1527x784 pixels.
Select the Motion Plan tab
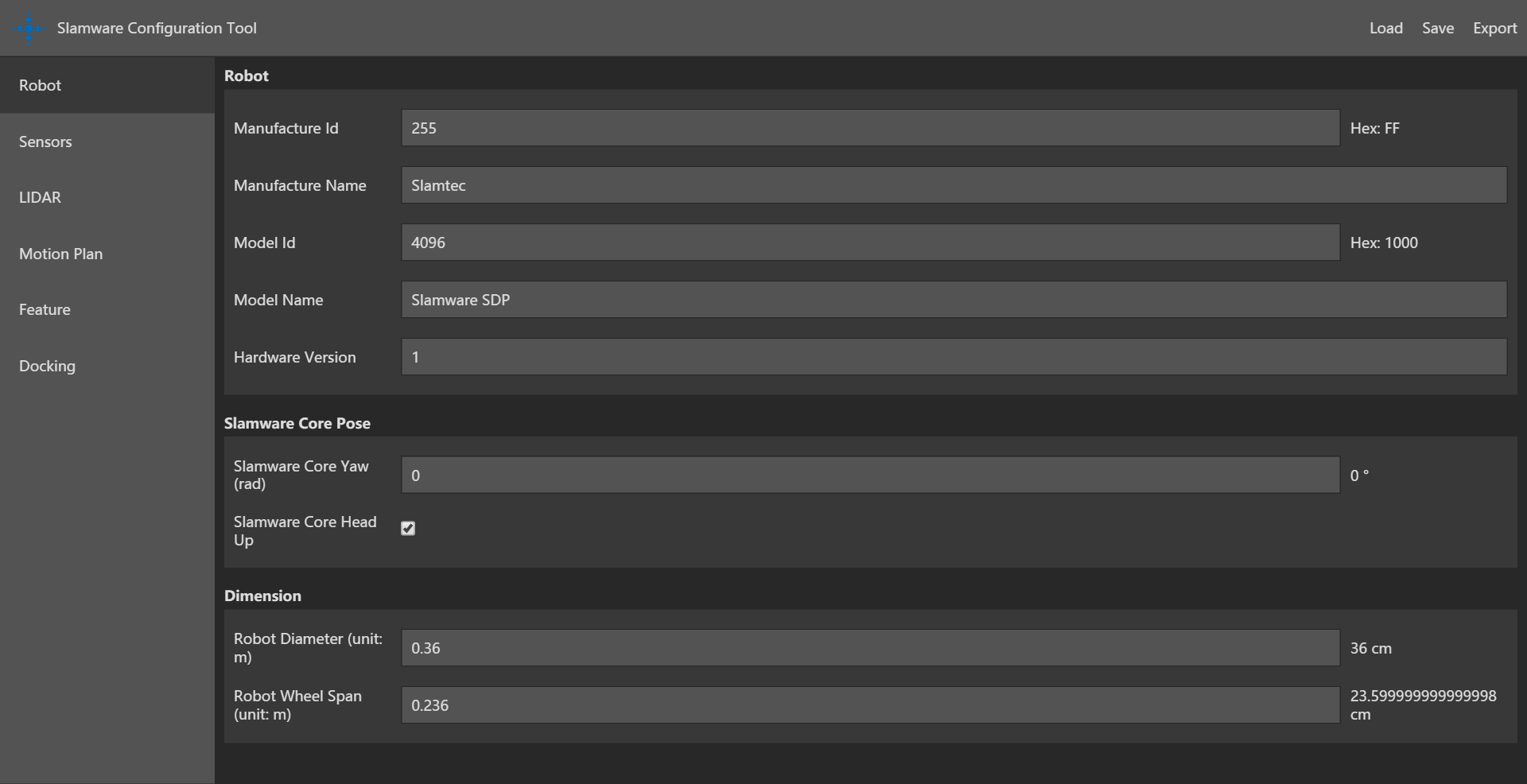(60, 254)
